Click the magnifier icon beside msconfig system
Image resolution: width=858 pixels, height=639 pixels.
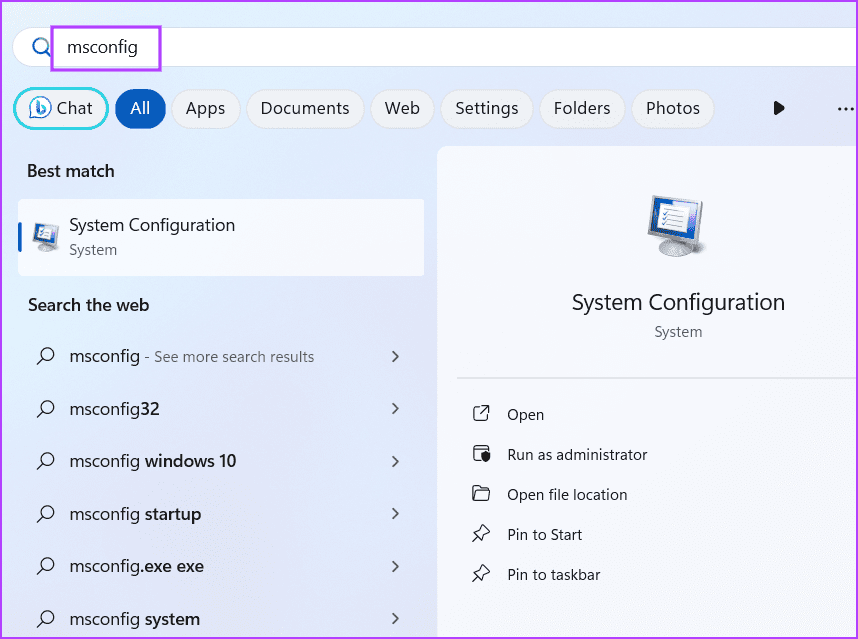click(x=45, y=619)
